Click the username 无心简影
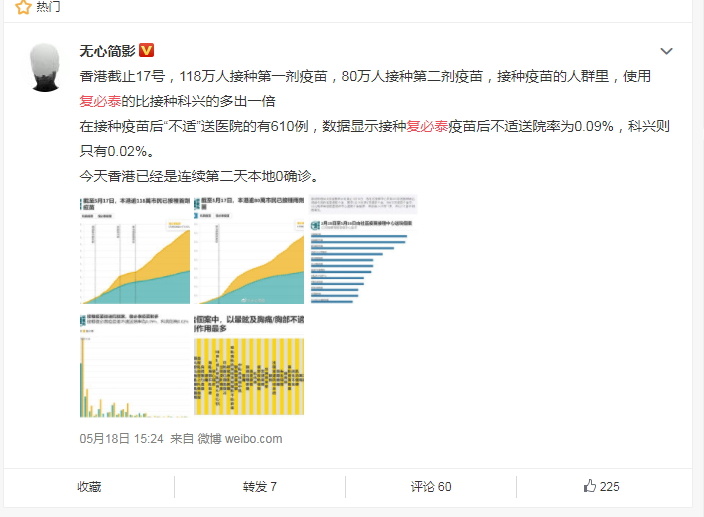Viewport: 704px width, 517px height. [107, 51]
